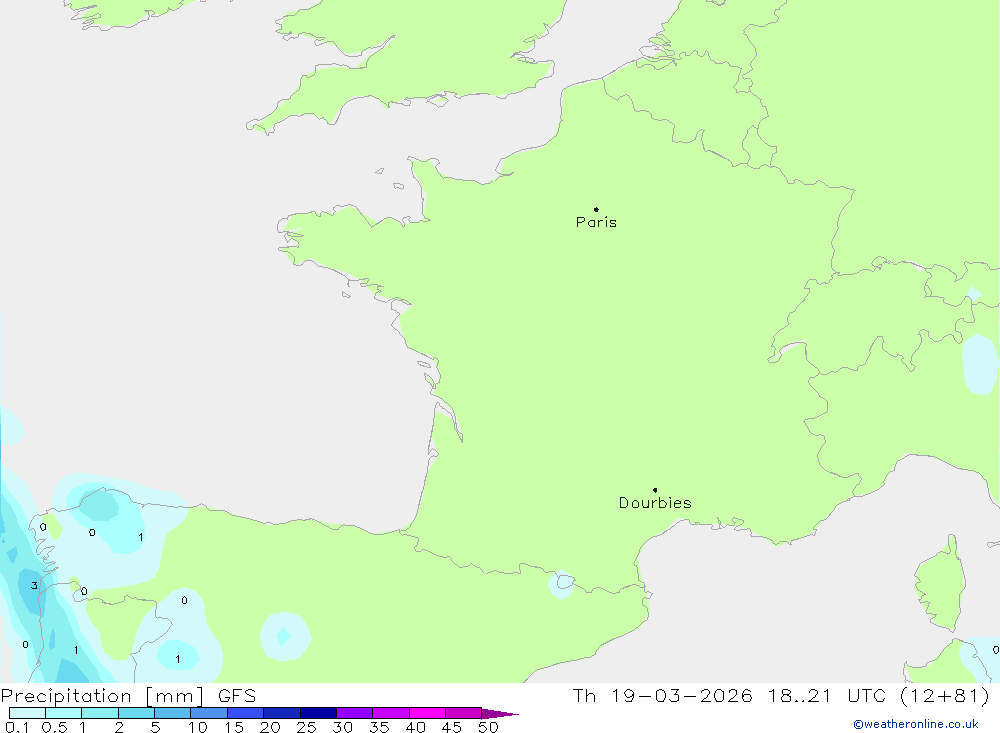
Task: Select the 5 mm legend color swatch
Action: tap(172, 713)
